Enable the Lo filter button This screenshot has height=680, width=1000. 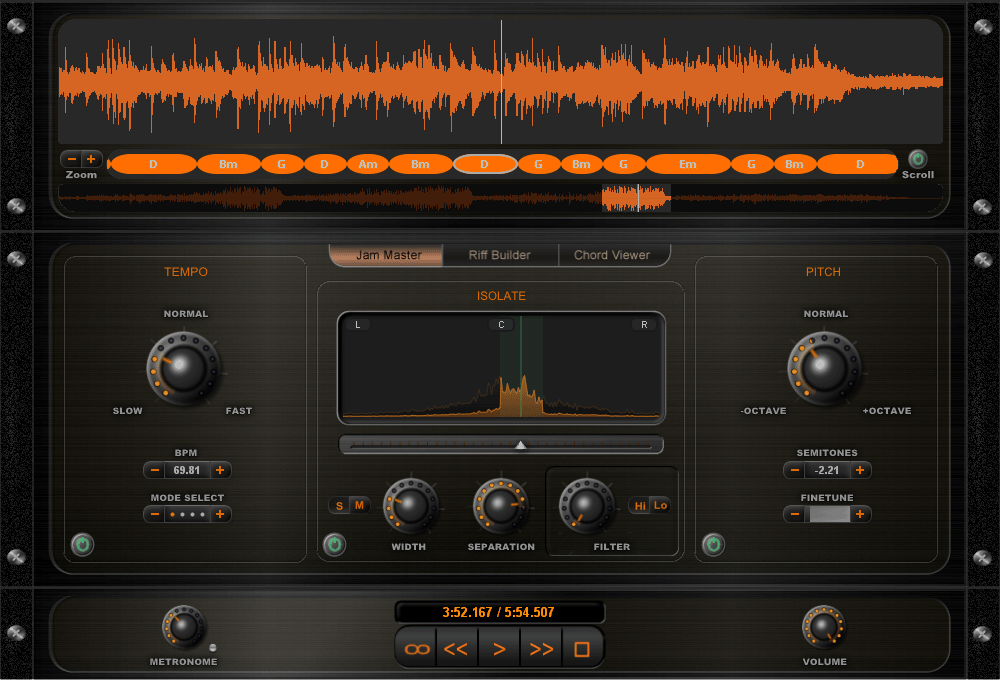pyautogui.click(x=660, y=505)
